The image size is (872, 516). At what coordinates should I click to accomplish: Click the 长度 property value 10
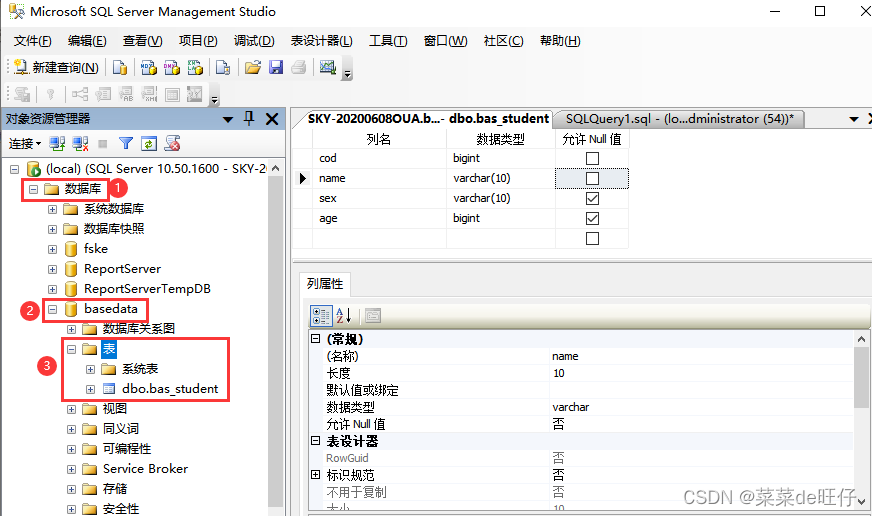(x=701, y=373)
